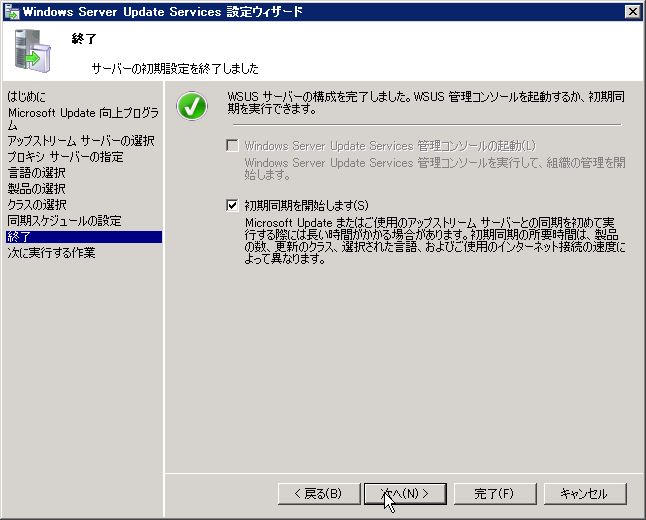Click the server header icon beside 終了
The width and height of the screenshot is (646, 520).
(33, 51)
